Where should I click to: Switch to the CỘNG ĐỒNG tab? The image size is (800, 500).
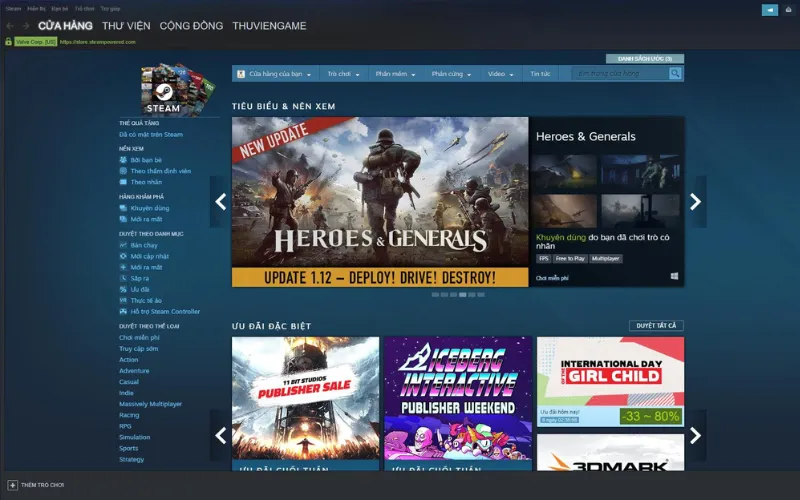(191, 26)
